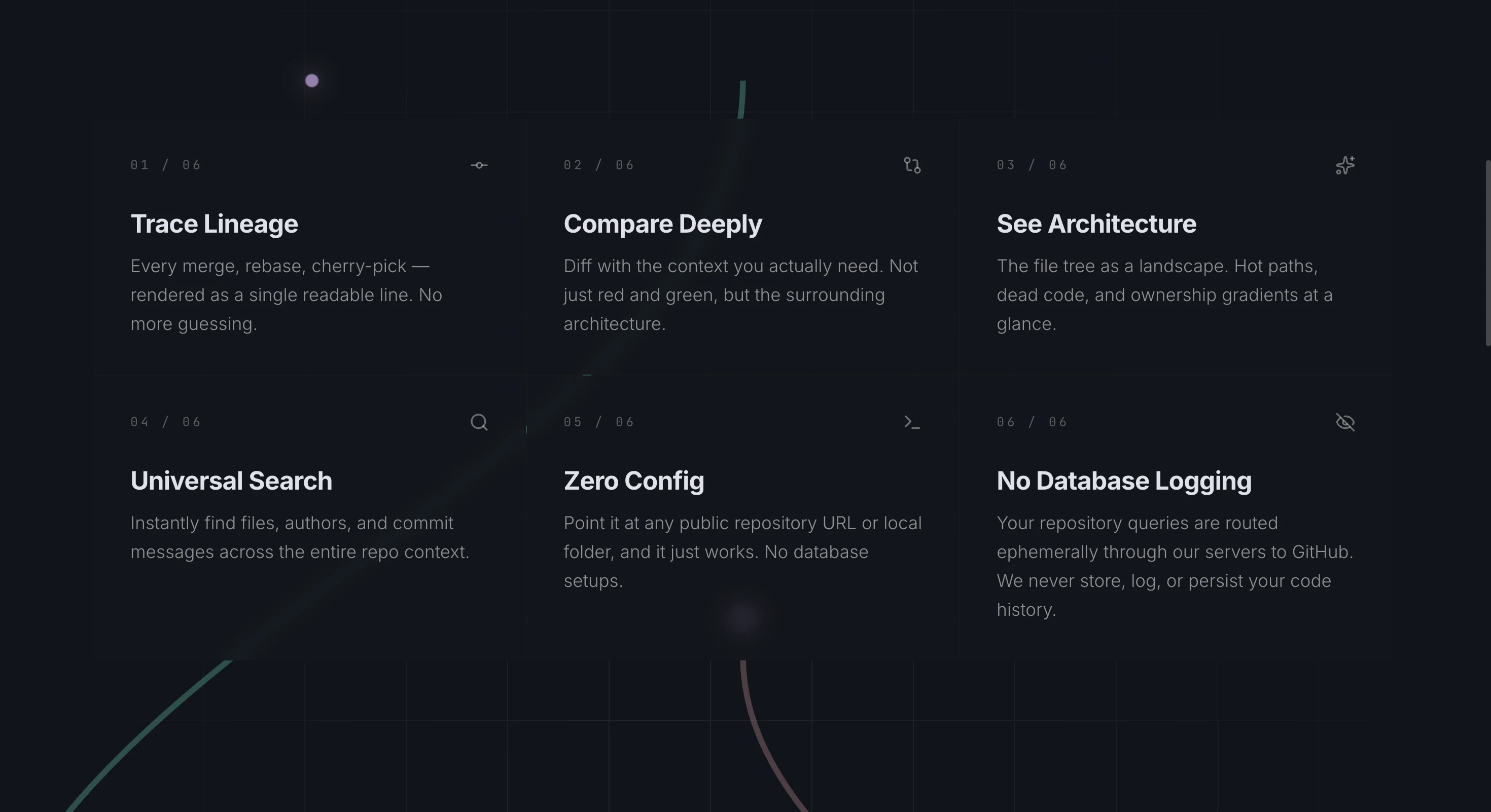This screenshot has width=1491, height=812.
Task: Click the git commit icon on Trace Lineage card
Action: pos(479,165)
